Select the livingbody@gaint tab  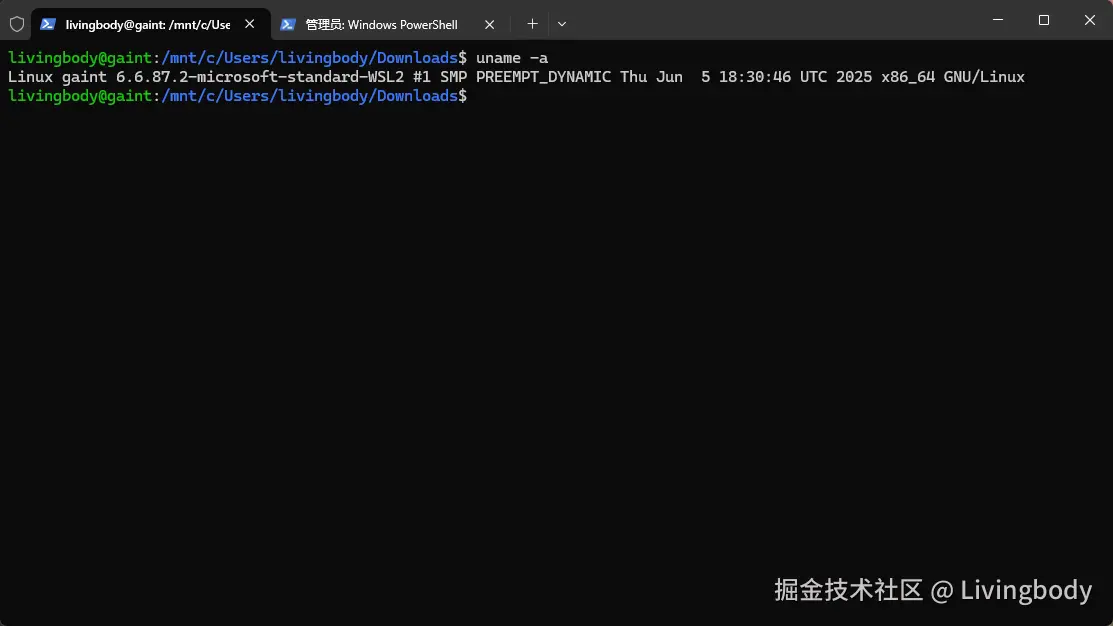point(150,23)
